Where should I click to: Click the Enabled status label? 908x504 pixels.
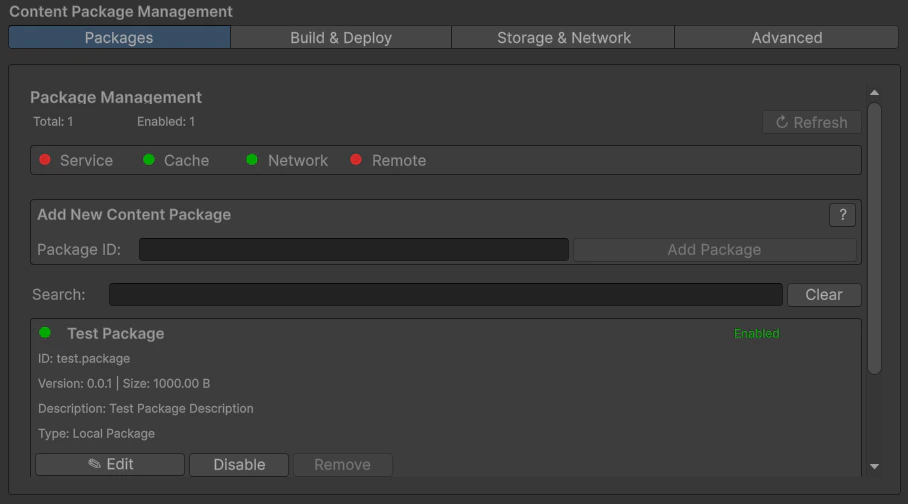756,334
